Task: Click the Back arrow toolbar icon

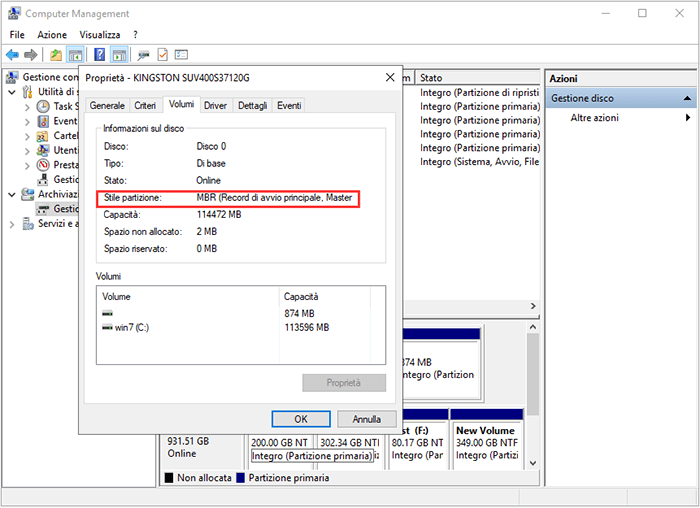Action: (12, 55)
